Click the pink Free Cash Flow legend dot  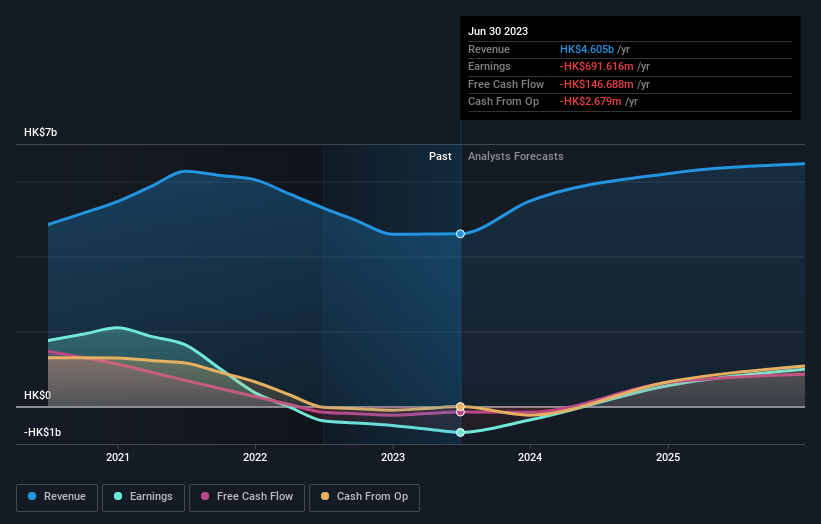click(x=205, y=496)
